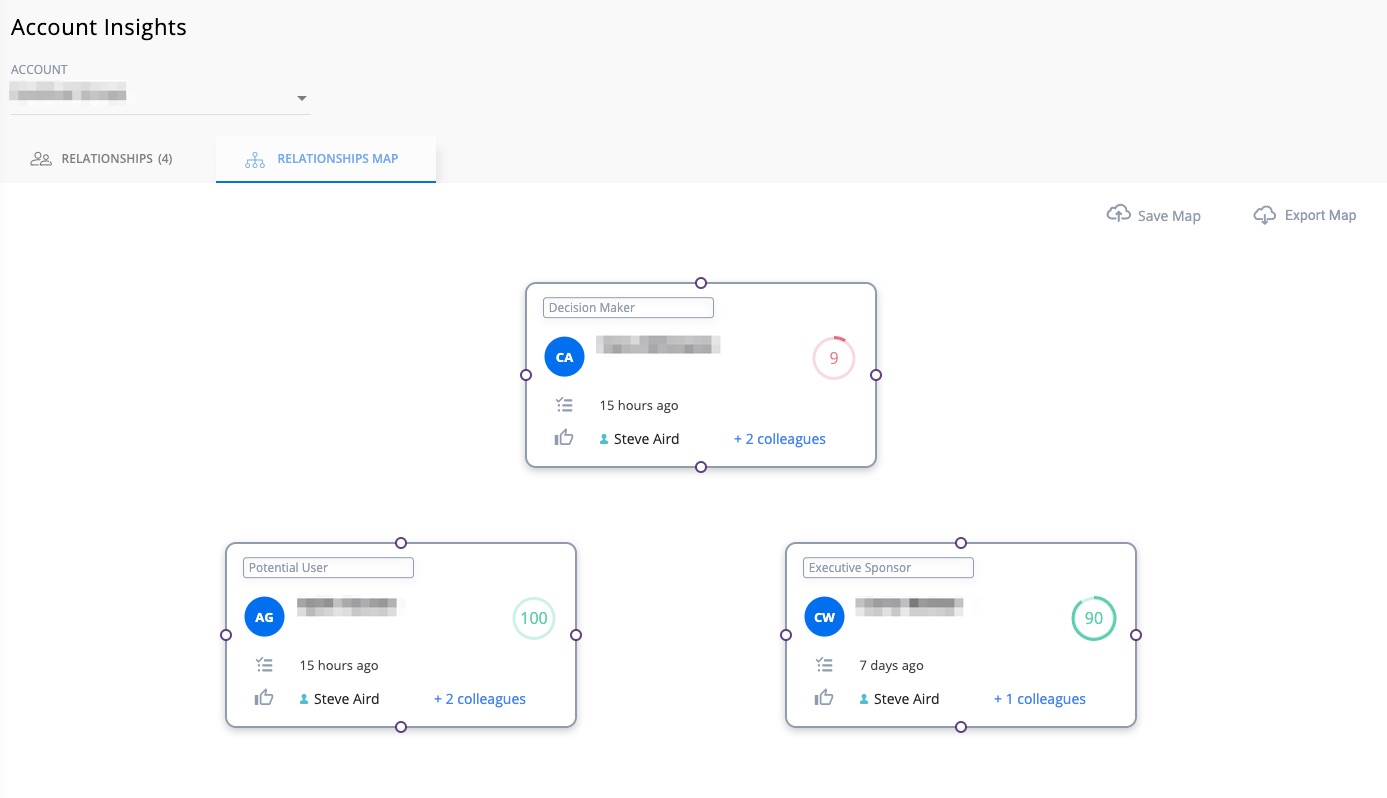Image resolution: width=1387 pixels, height=798 pixels.
Task: Open '+ 2 colleagues' on Decision Maker card
Action: point(779,439)
